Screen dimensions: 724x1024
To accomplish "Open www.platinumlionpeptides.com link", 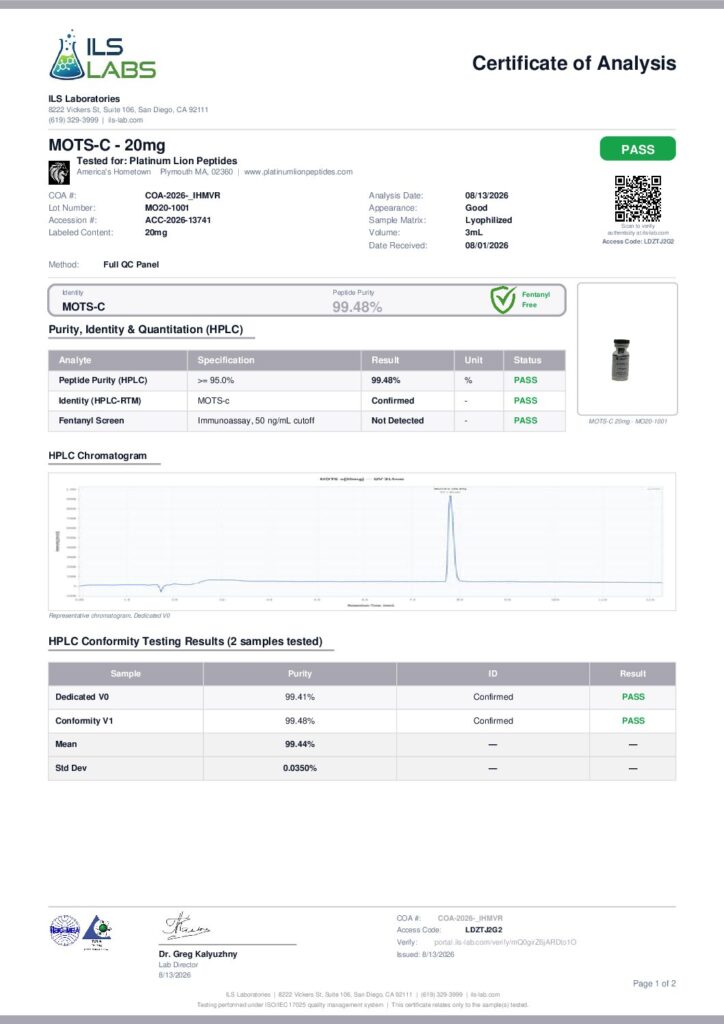I will (298, 172).
